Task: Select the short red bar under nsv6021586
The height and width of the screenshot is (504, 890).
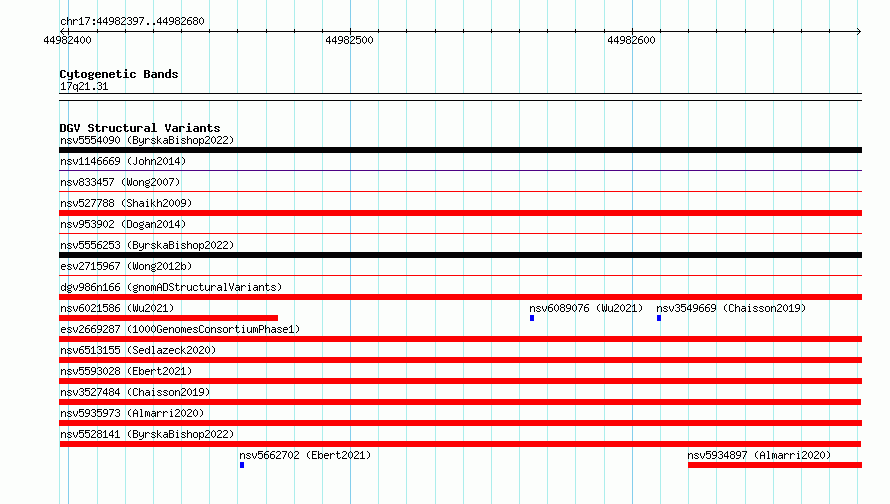Action: tap(169, 318)
